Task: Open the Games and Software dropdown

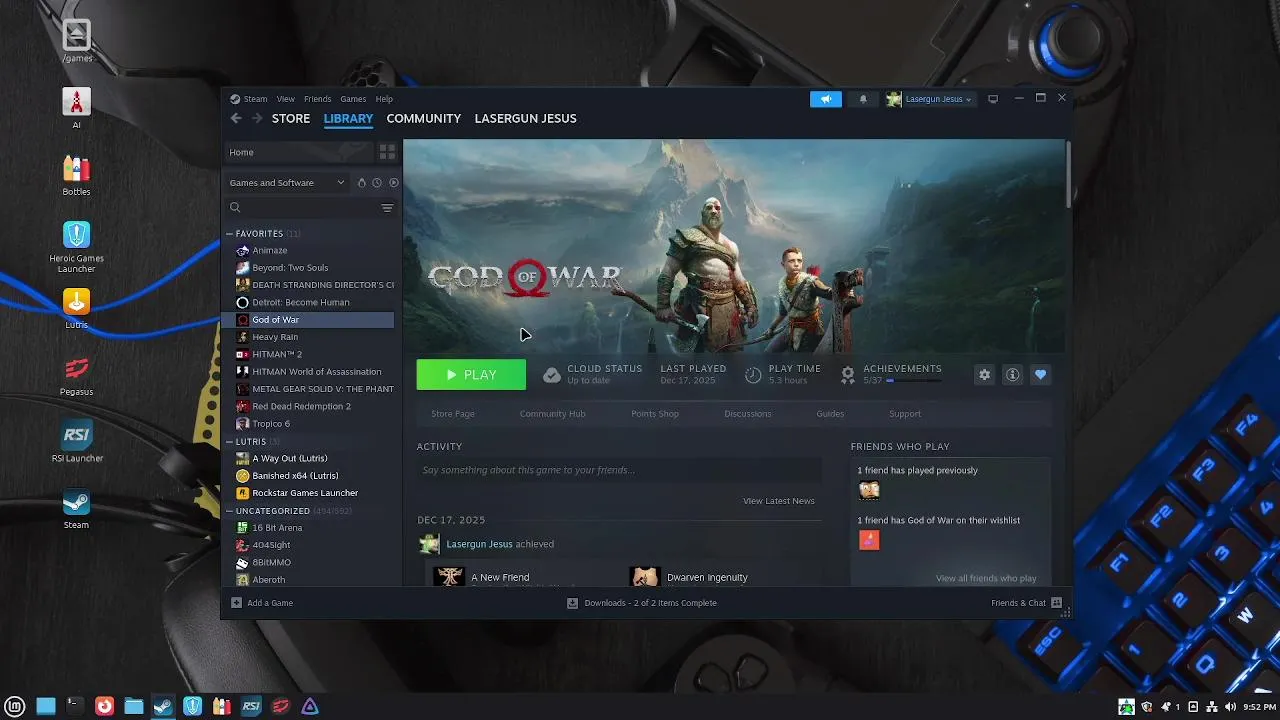Action: [286, 183]
